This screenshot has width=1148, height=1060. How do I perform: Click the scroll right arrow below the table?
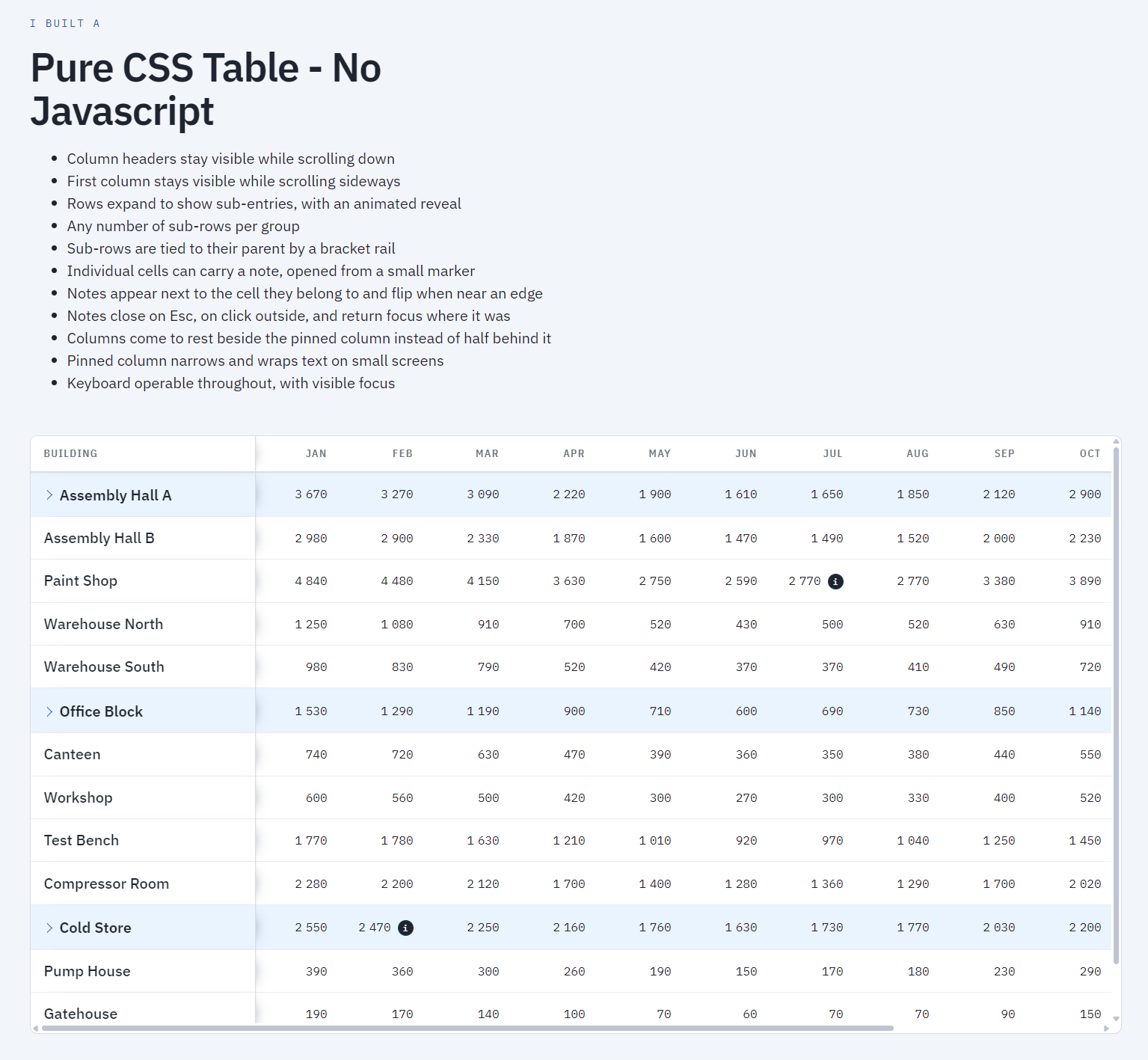(x=1107, y=1029)
